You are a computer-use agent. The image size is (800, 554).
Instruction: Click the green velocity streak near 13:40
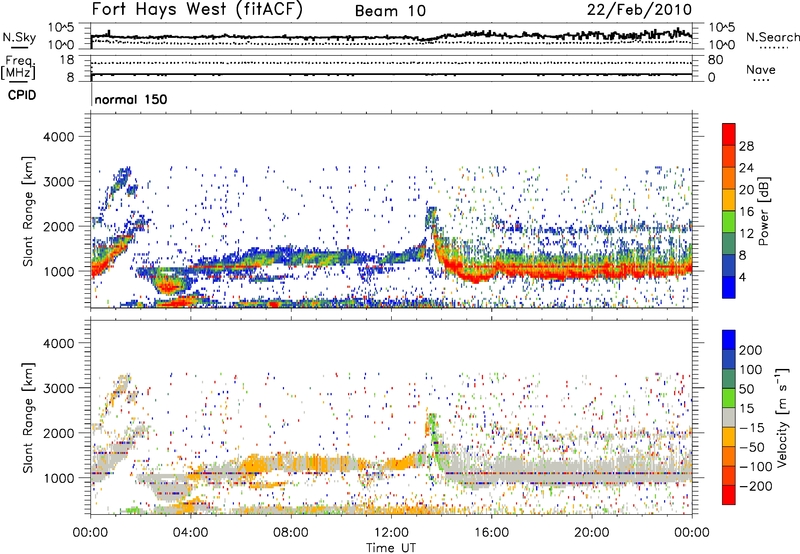435,439
